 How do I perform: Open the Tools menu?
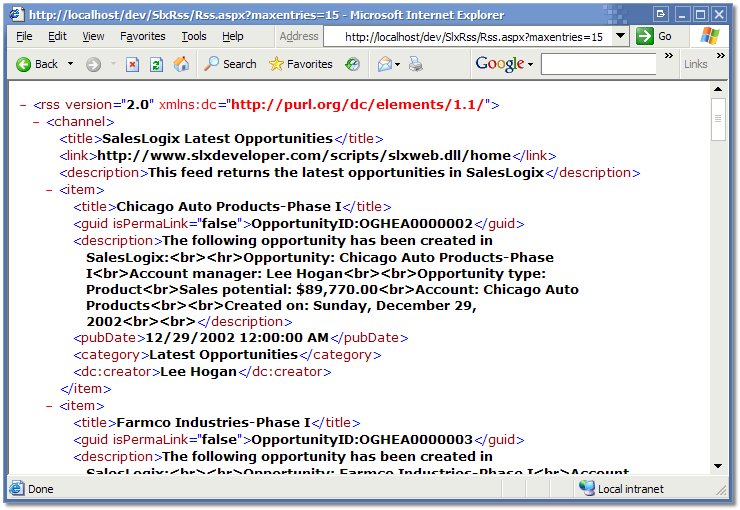(194, 36)
